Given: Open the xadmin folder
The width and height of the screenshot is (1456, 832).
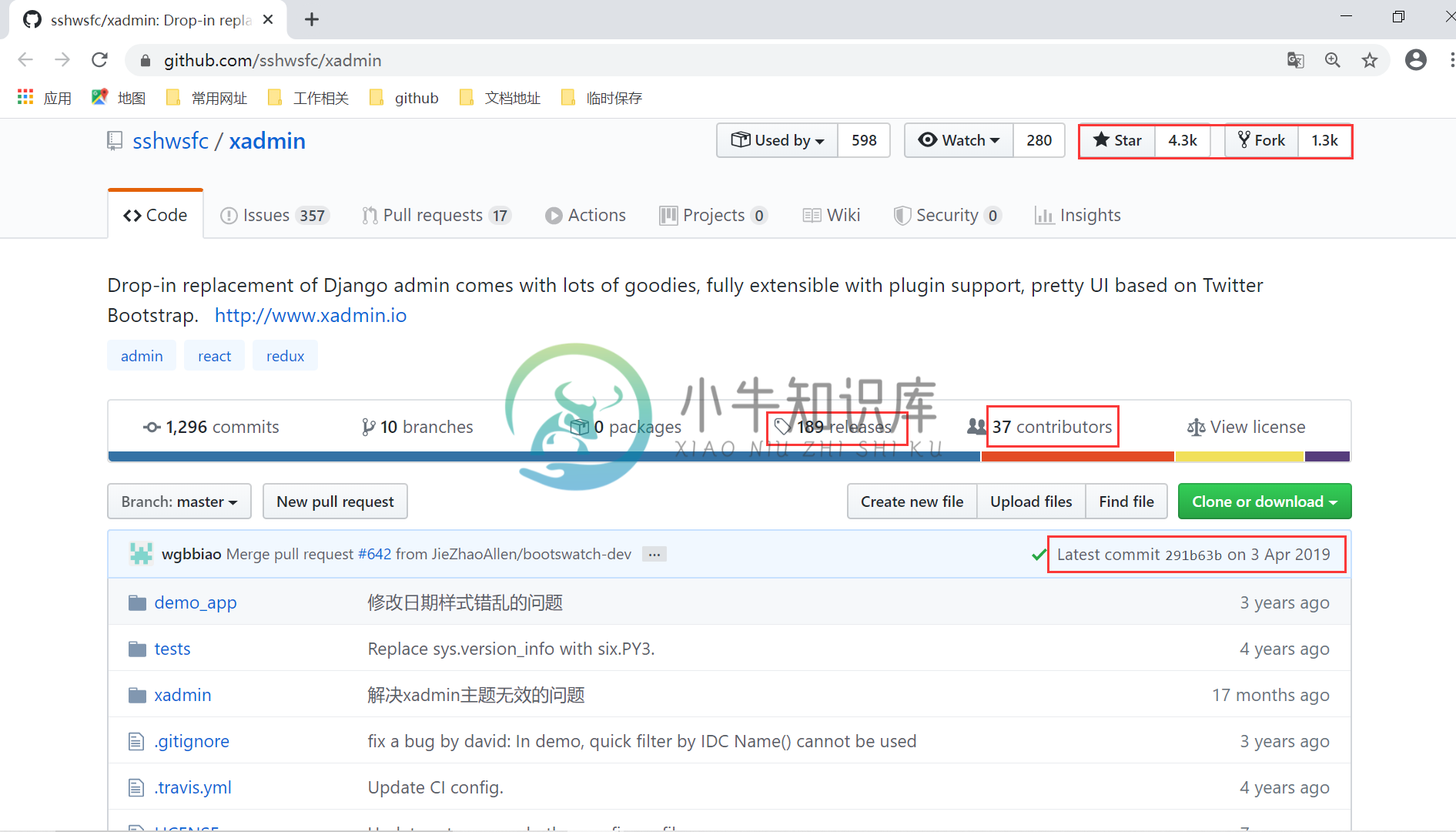Looking at the screenshot, I should click(x=182, y=695).
